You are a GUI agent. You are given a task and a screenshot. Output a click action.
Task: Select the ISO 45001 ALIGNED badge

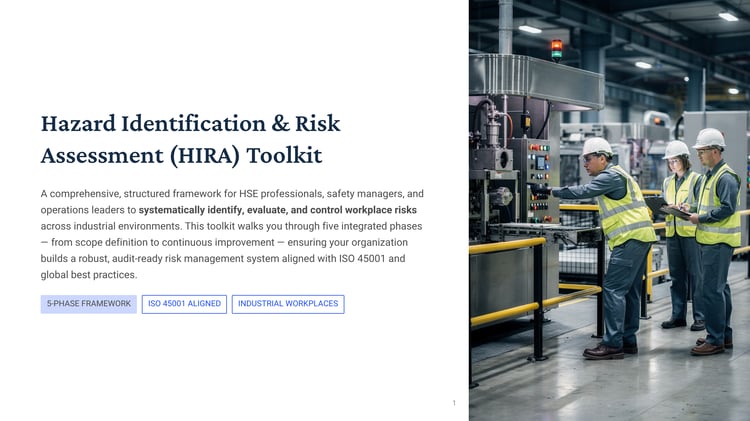(184, 304)
